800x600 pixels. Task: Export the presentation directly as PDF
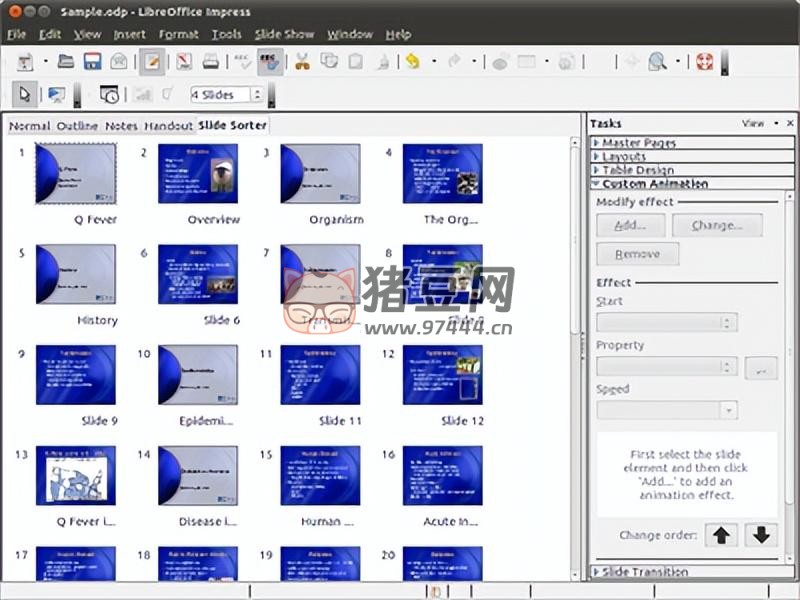click(184, 62)
